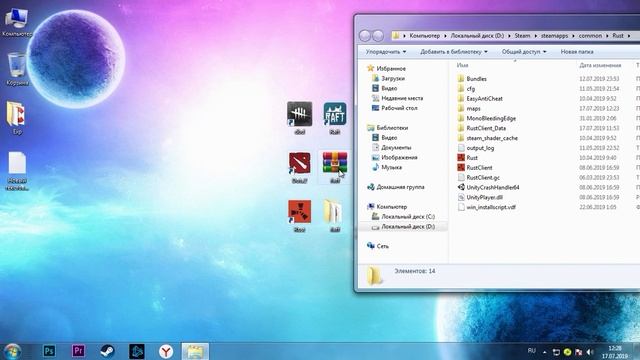Click the Windows Start button

click(x=12, y=351)
